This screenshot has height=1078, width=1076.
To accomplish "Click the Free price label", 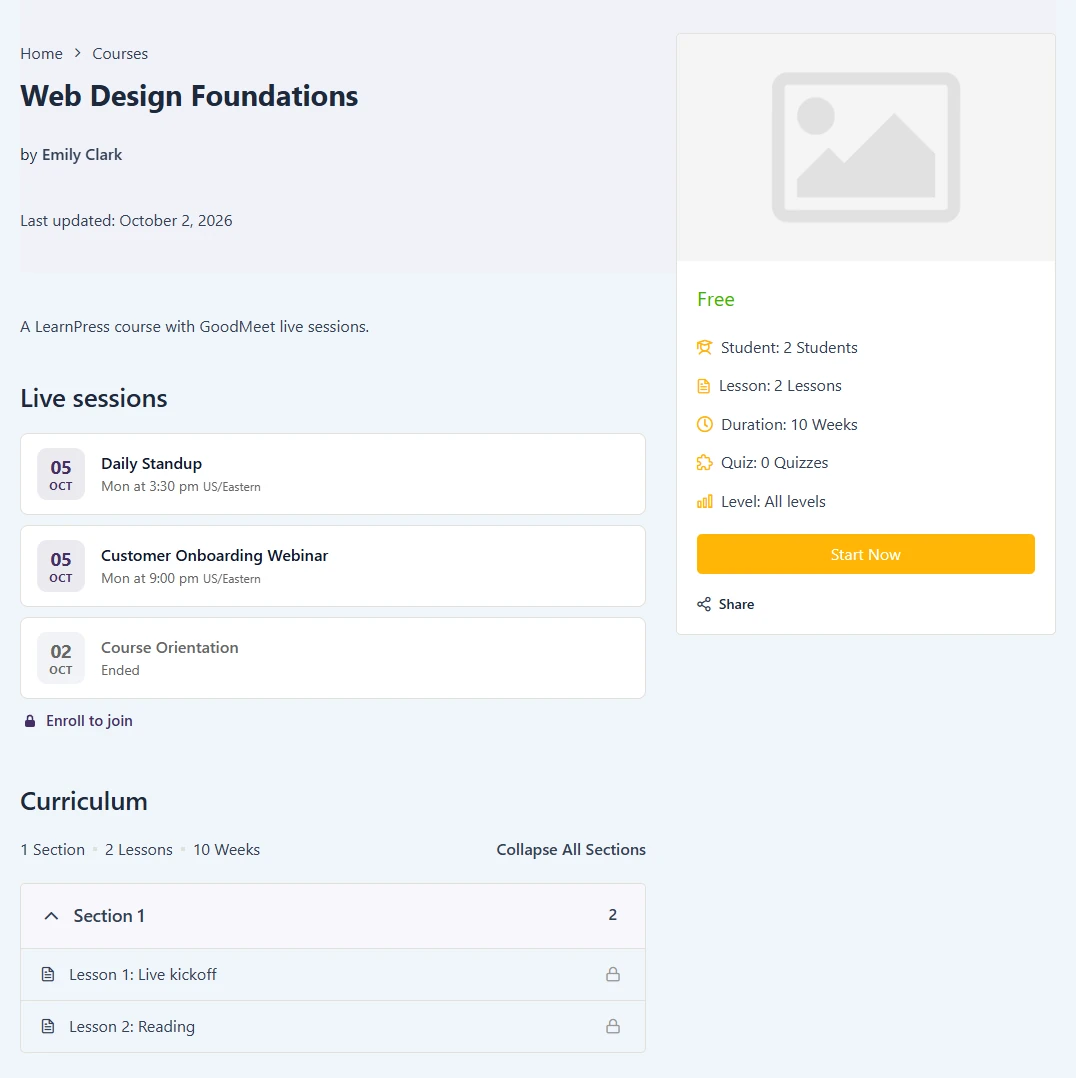I will pos(716,299).
